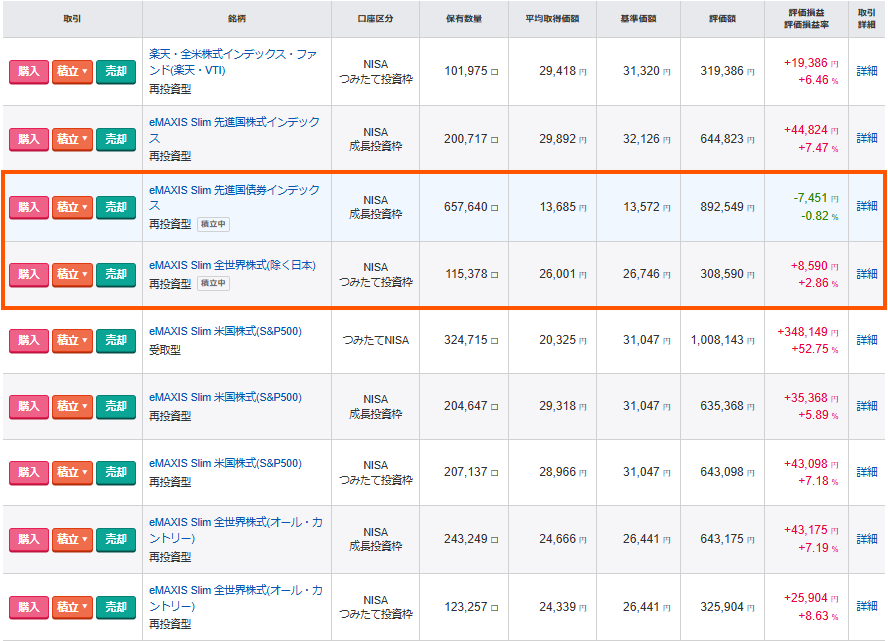The image size is (888, 641).
Task: Click the 口座区分 column header
Action: point(375,19)
